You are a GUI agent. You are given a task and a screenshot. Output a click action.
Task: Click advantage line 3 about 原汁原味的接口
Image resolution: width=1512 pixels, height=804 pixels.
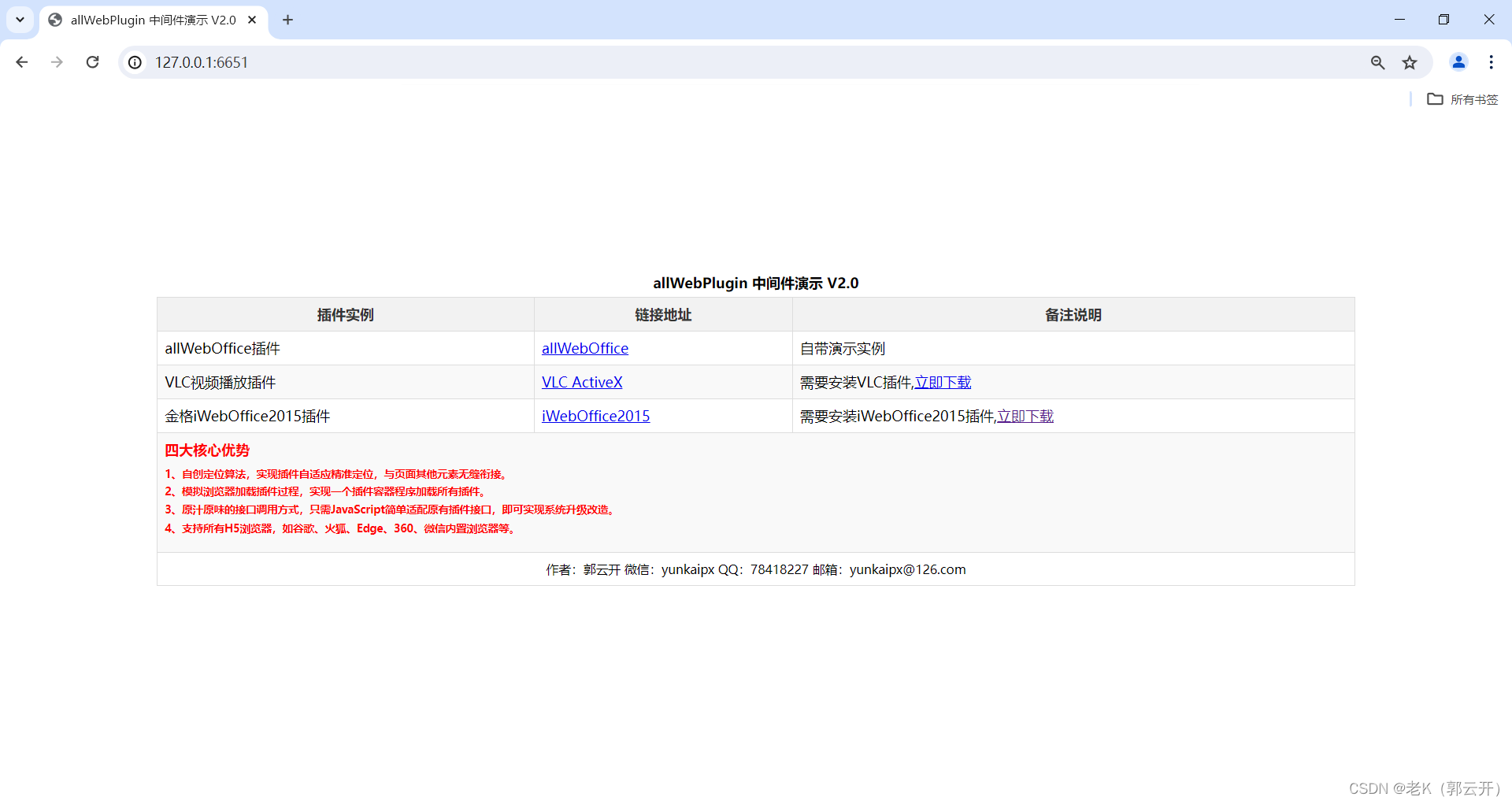[391, 509]
